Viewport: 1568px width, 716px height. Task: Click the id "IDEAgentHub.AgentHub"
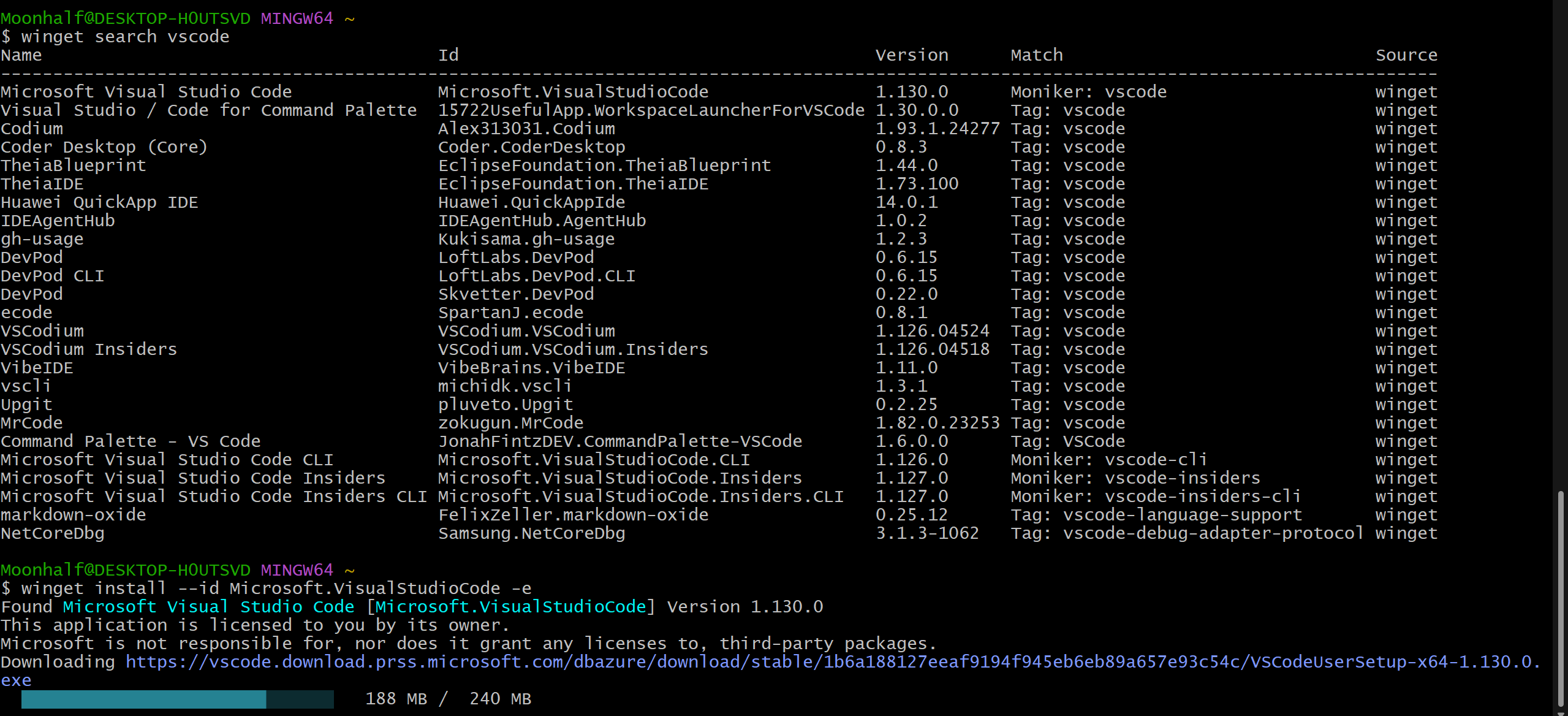point(542,221)
